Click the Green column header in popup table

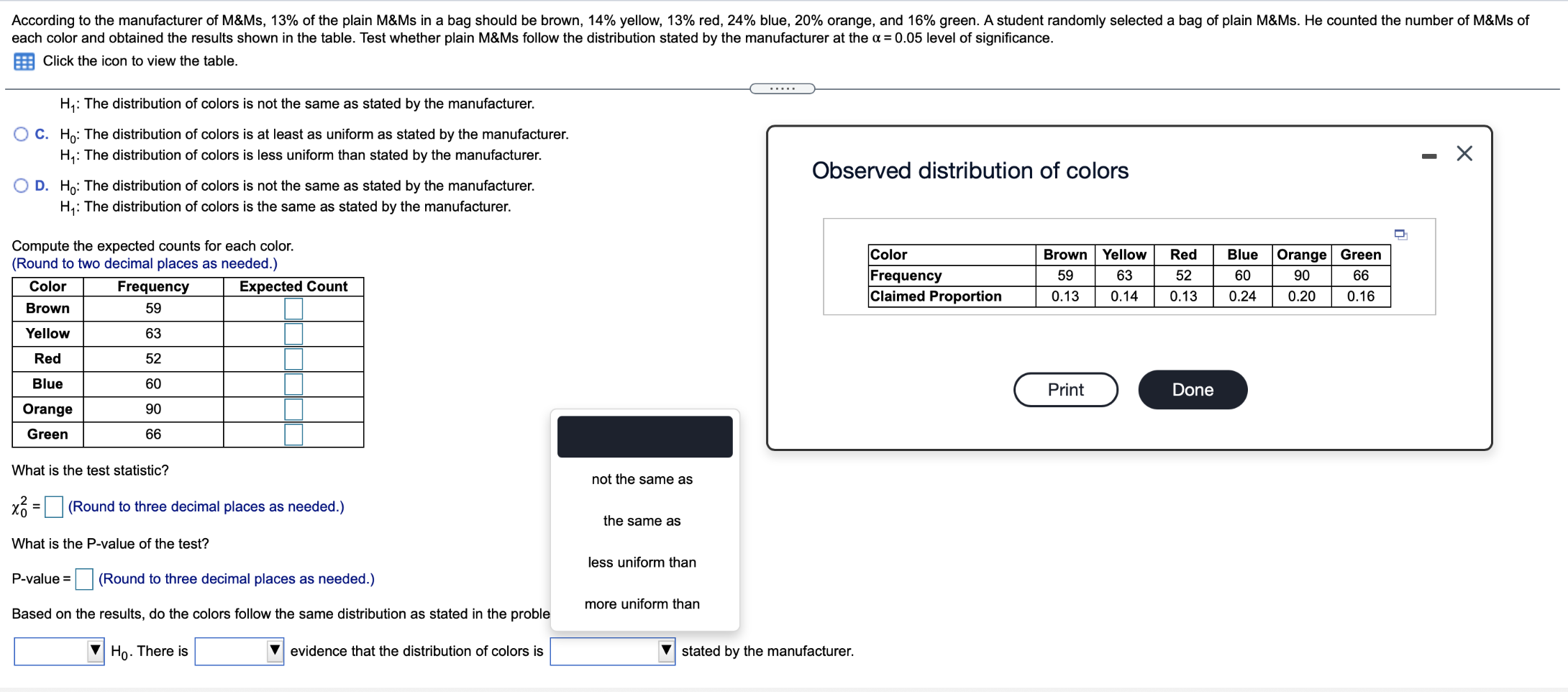pos(1361,255)
